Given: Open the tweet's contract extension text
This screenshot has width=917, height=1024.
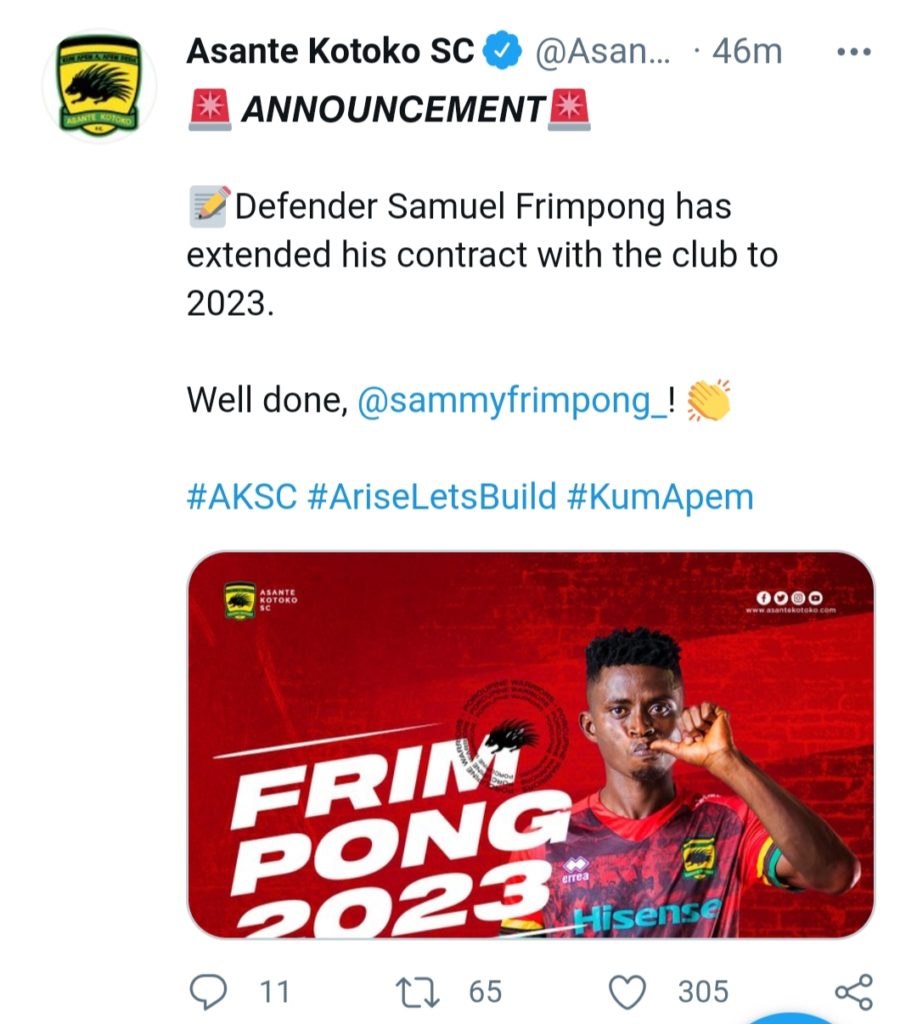Looking at the screenshot, I should click(480, 255).
